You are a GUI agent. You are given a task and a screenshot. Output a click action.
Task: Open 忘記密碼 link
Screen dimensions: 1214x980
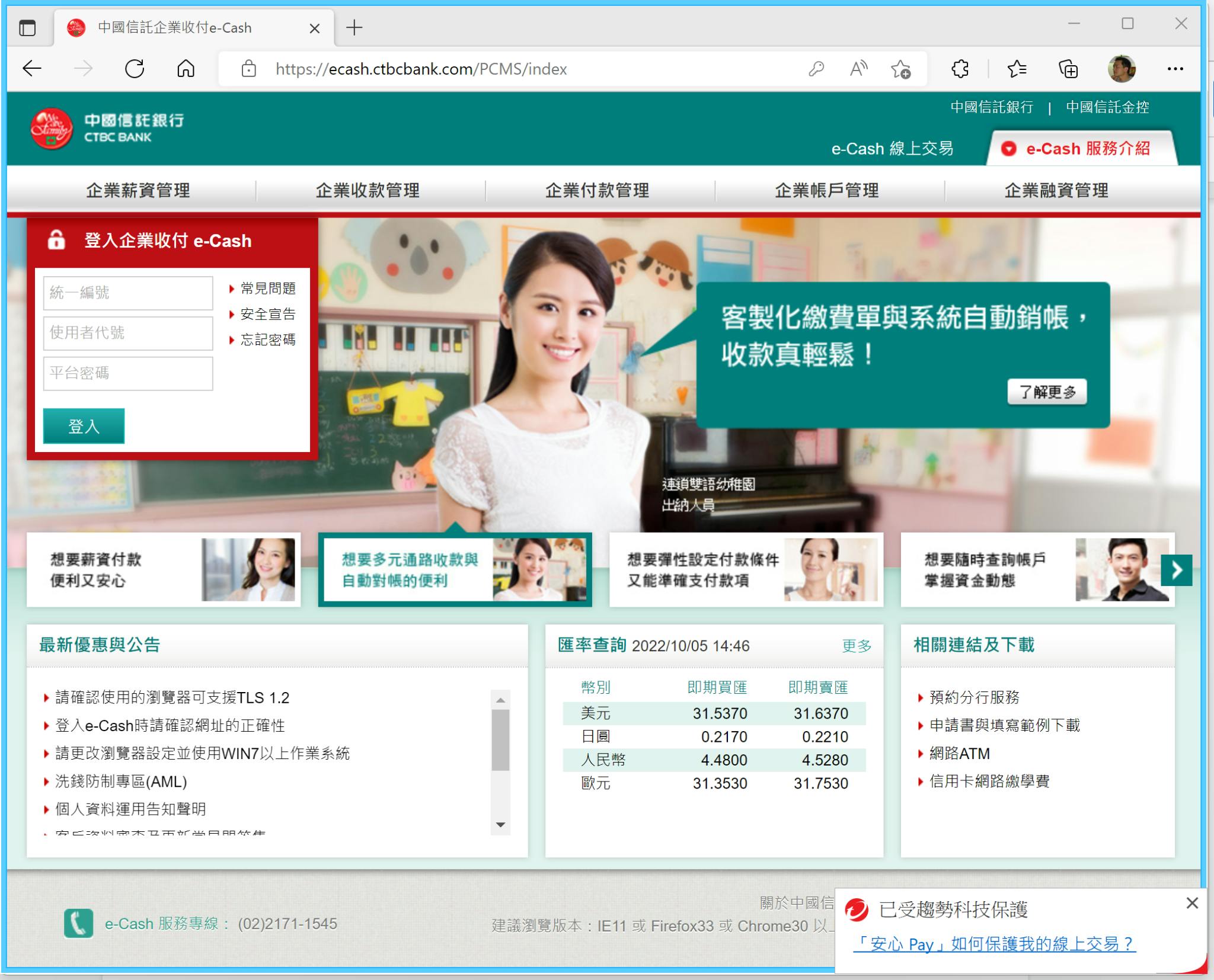(x=267, y=340)
